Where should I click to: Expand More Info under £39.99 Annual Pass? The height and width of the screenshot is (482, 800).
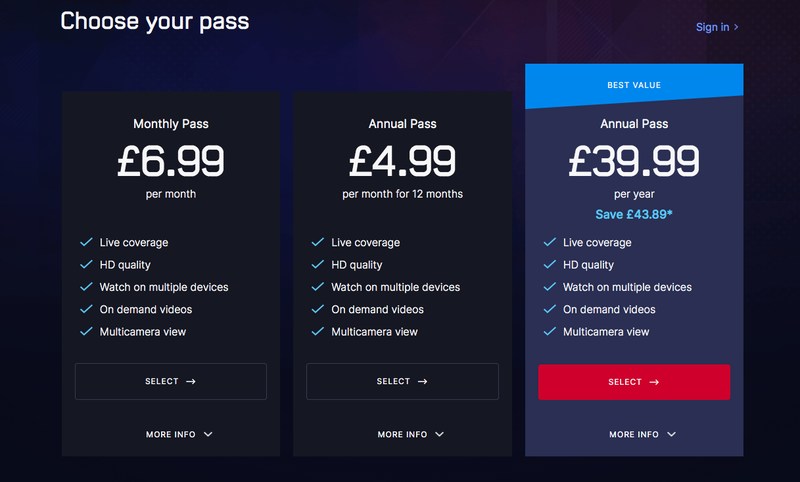(642, 434)
